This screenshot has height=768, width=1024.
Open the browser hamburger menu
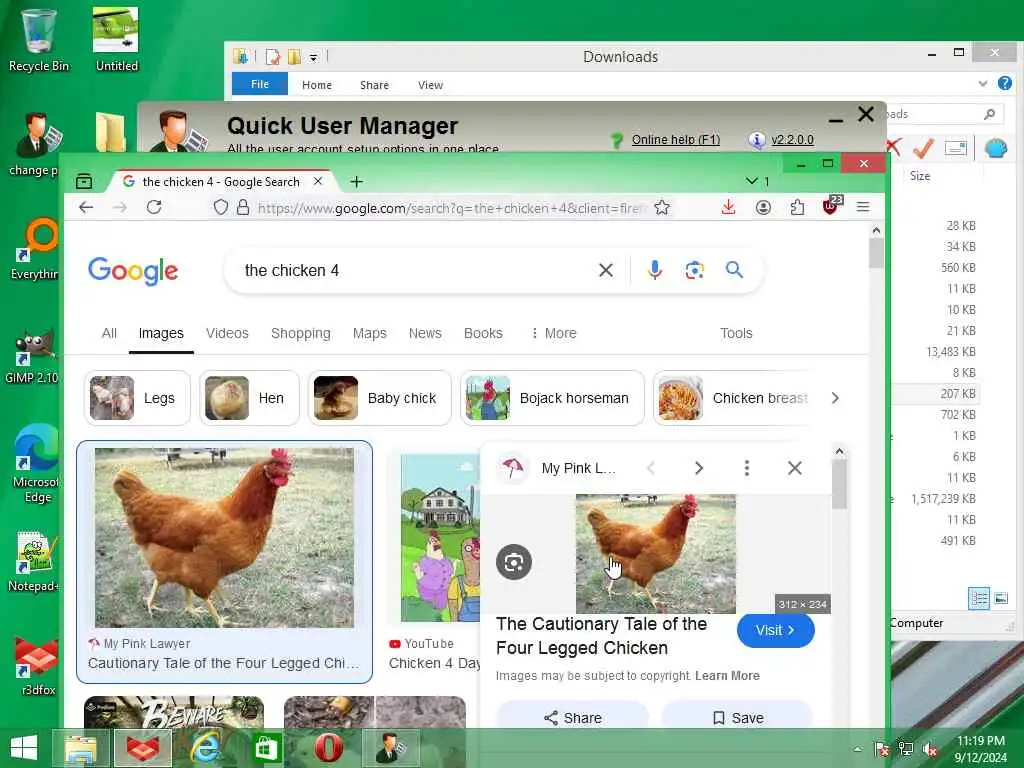point(863,208)
